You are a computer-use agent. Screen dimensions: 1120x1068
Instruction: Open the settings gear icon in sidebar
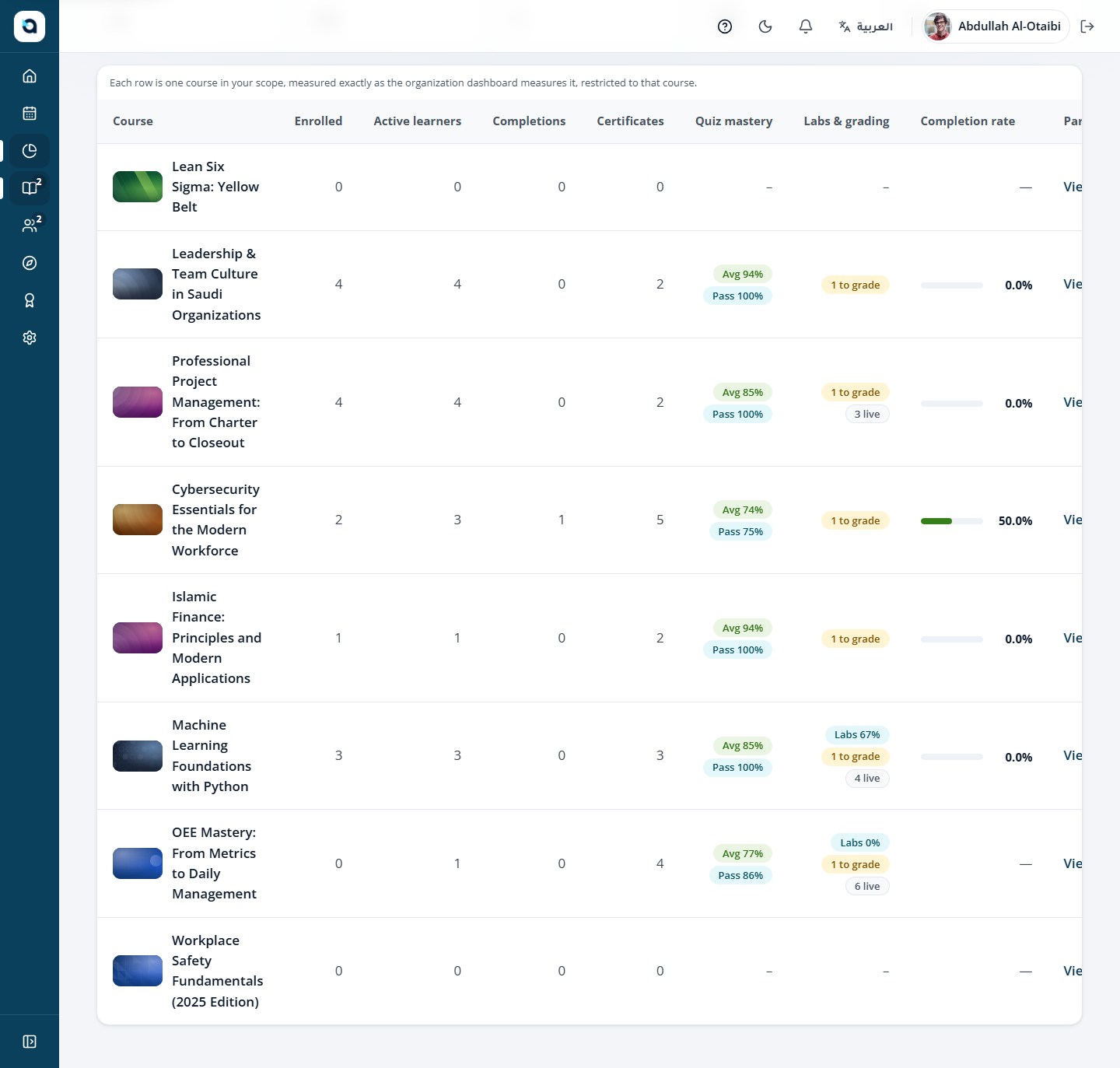pos(30,338)
